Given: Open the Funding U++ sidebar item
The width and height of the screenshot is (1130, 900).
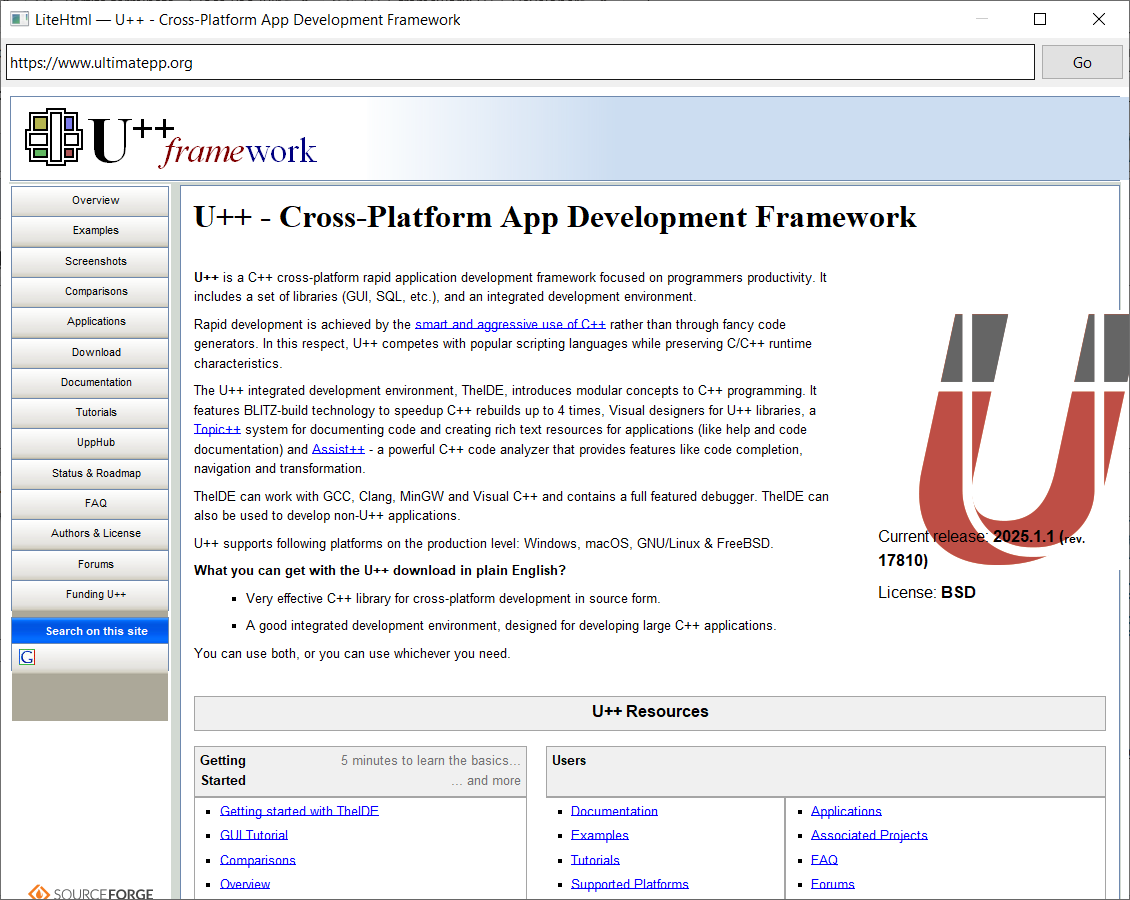Looking at the screenshot, I should click(x=90, y=594).
